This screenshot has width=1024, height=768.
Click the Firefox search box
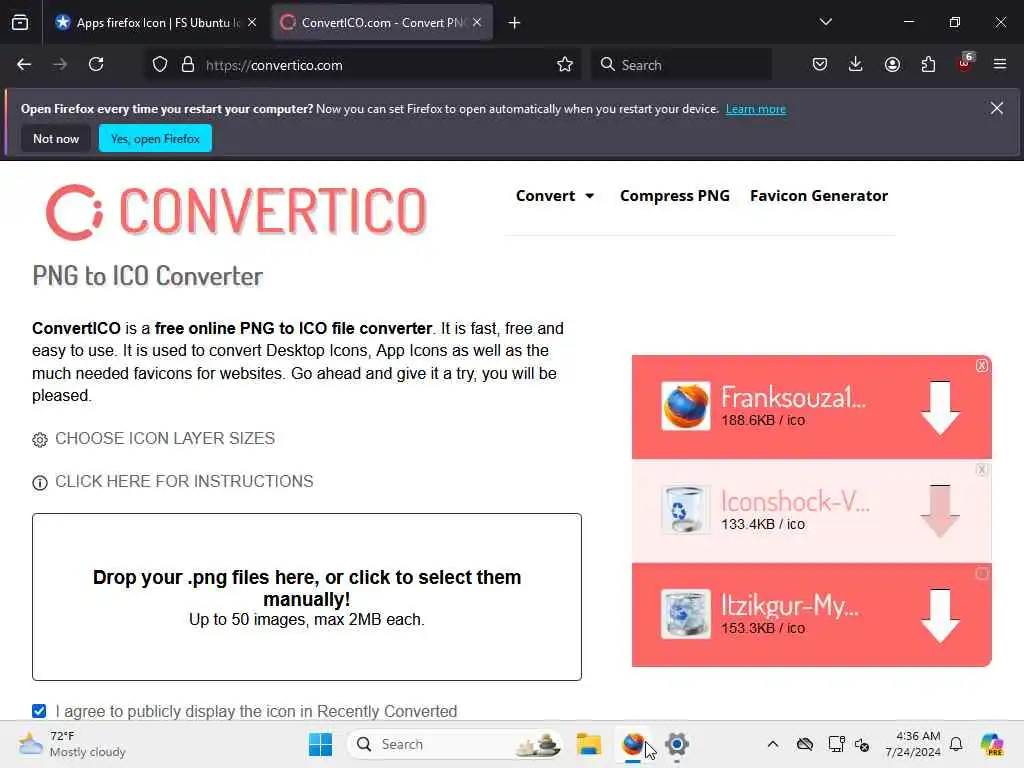pos(681,65)
